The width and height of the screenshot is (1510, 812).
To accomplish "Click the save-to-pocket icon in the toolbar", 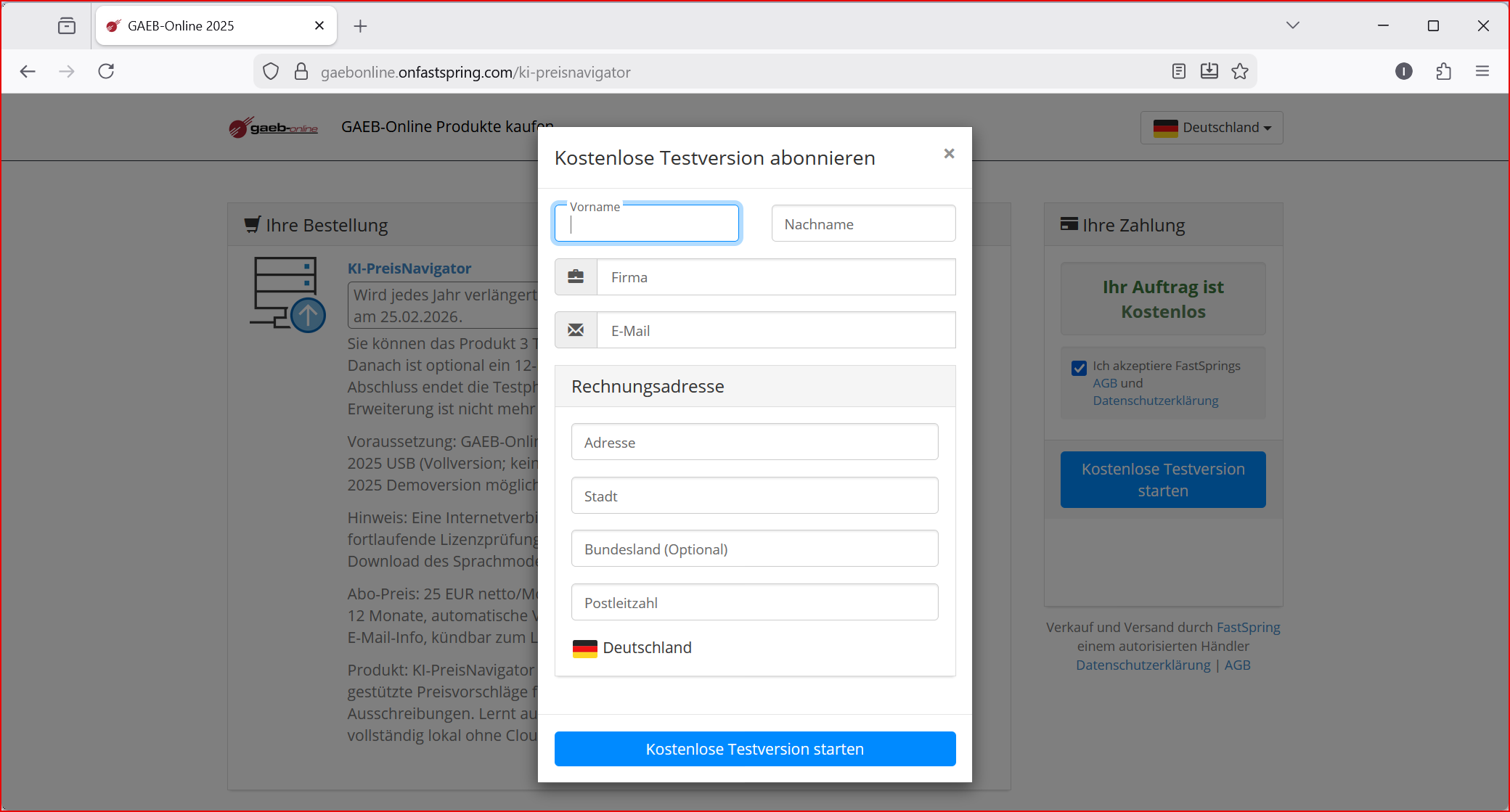I will pos(1209,71).
